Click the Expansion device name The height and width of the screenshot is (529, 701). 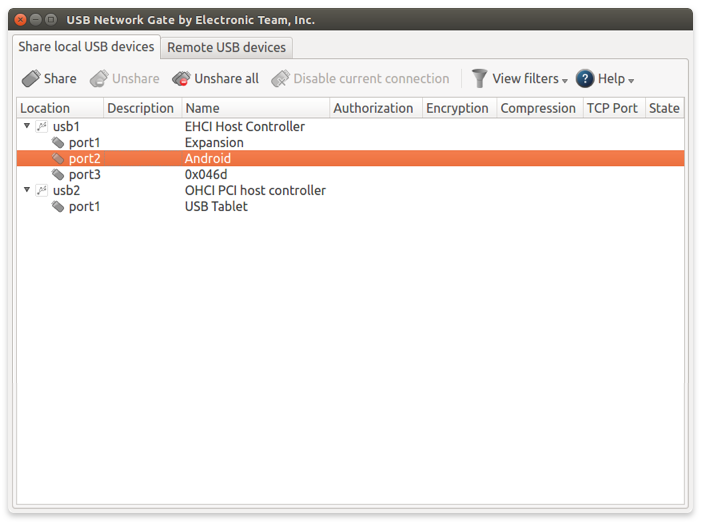214,143
